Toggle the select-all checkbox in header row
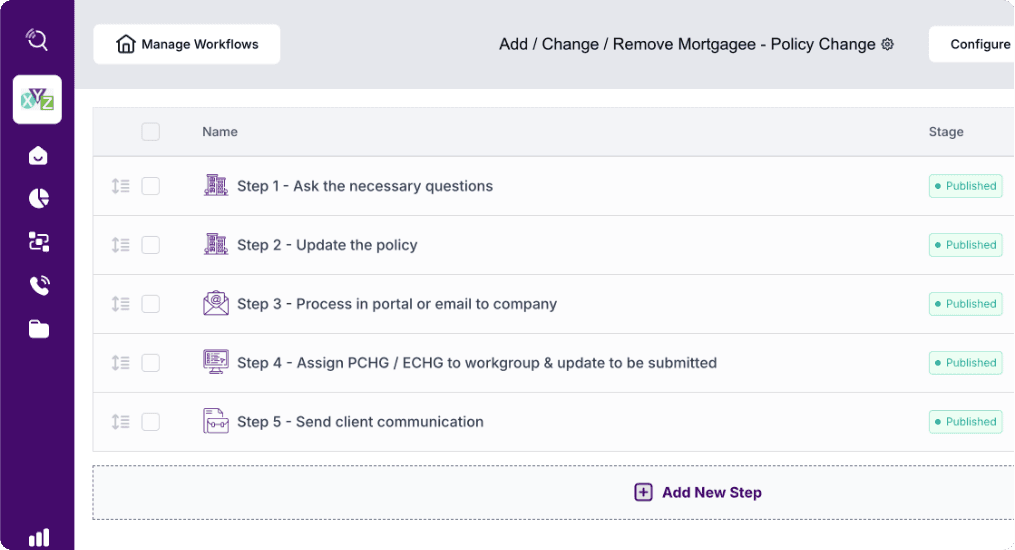The width and height of the screenshot is (1015, 550). click(x=150, y=132)
